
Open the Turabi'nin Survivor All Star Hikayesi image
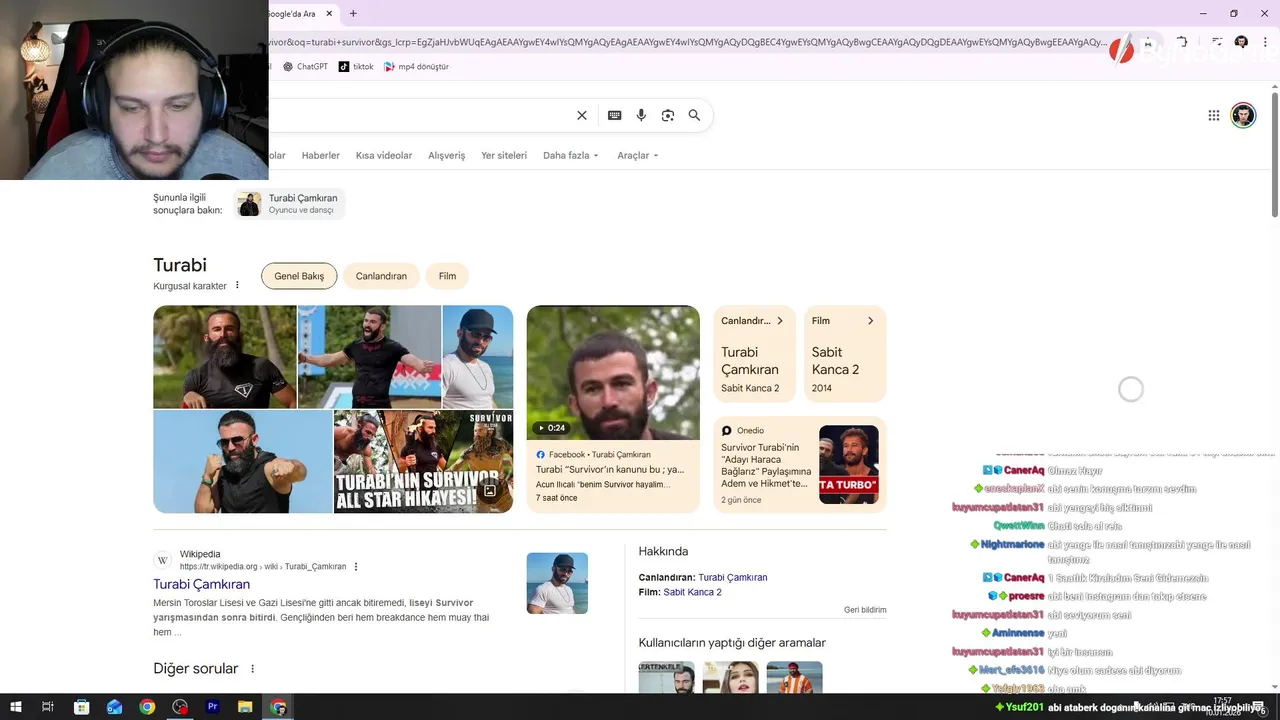coord(423,461)
